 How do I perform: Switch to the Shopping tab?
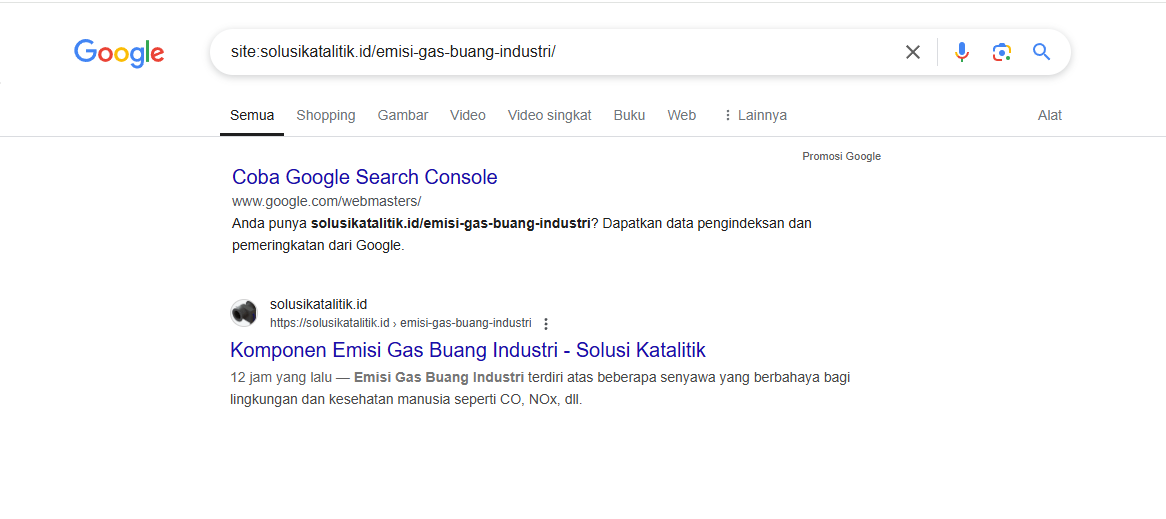point(326,115)
